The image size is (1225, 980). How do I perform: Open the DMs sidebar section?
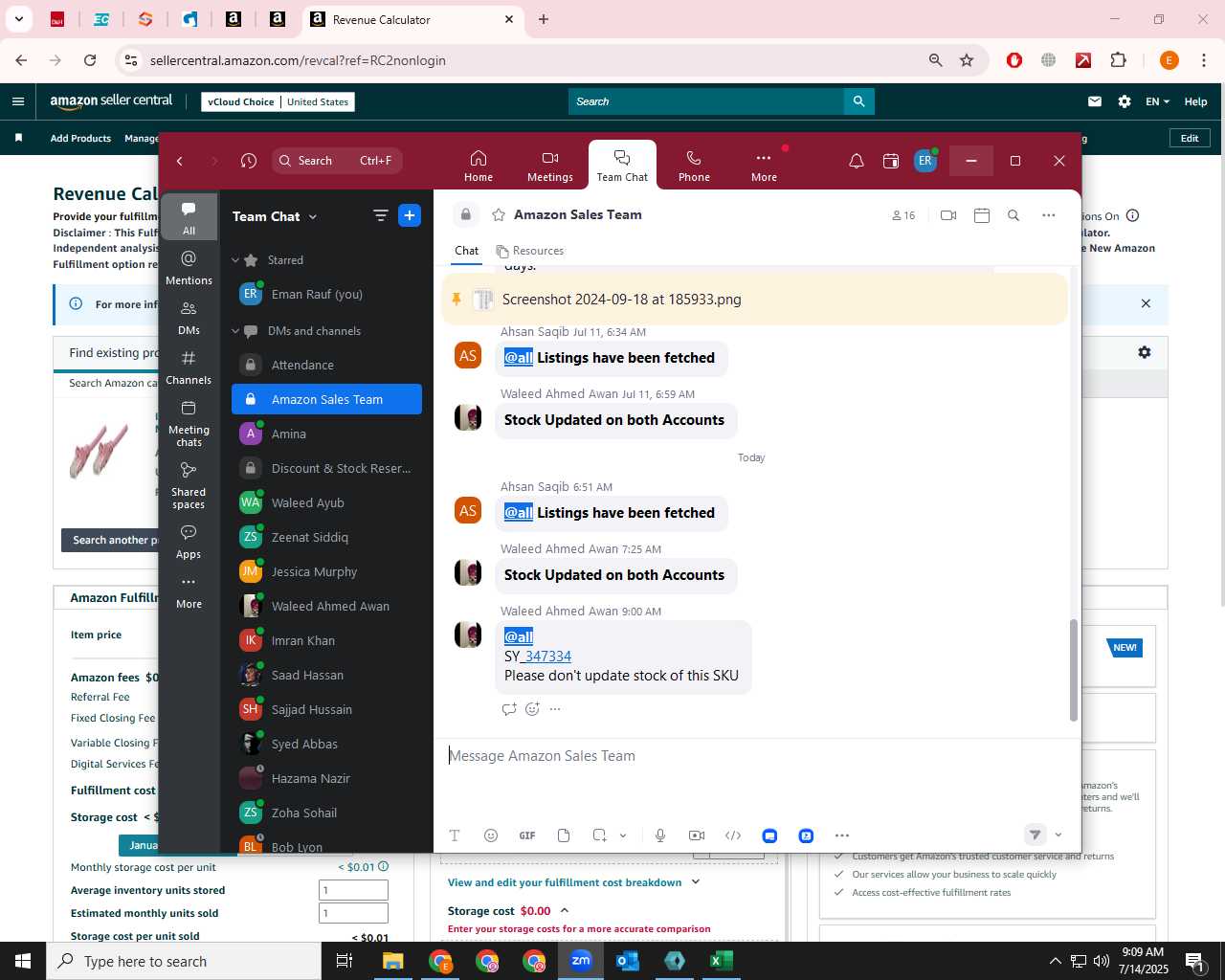[x=189, y=318]
